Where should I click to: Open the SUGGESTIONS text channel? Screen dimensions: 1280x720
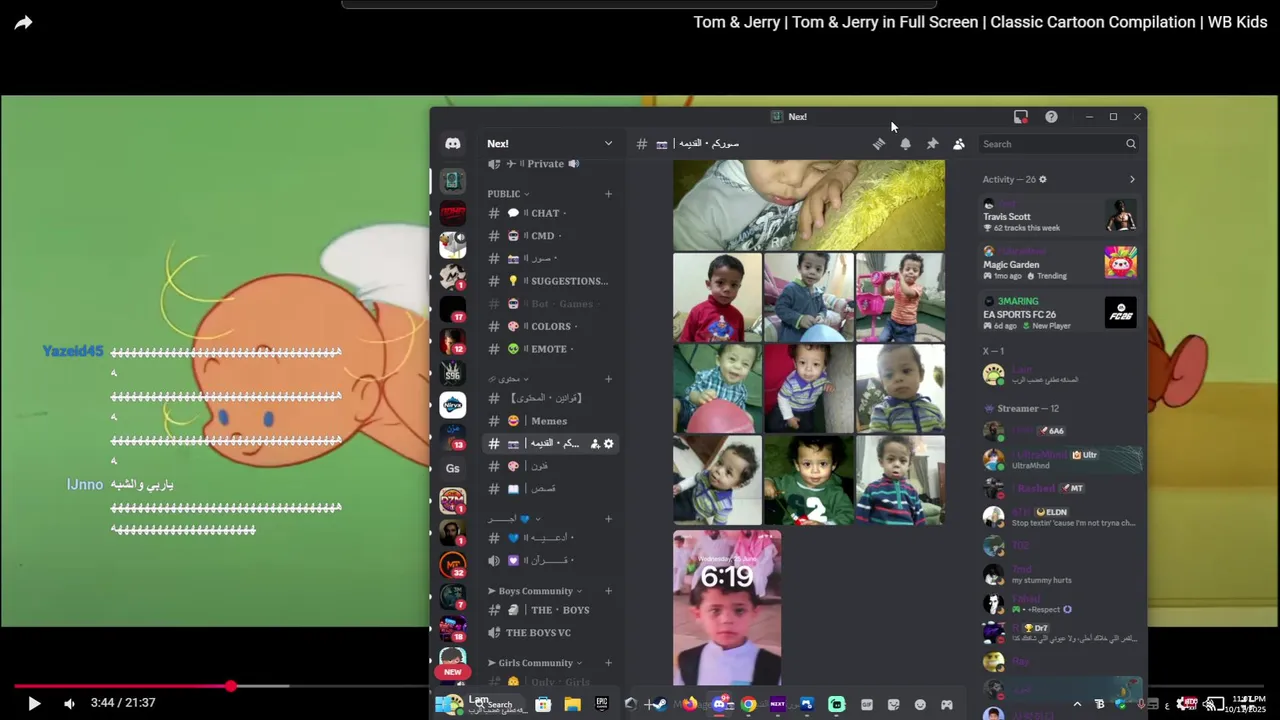point(550,281)
